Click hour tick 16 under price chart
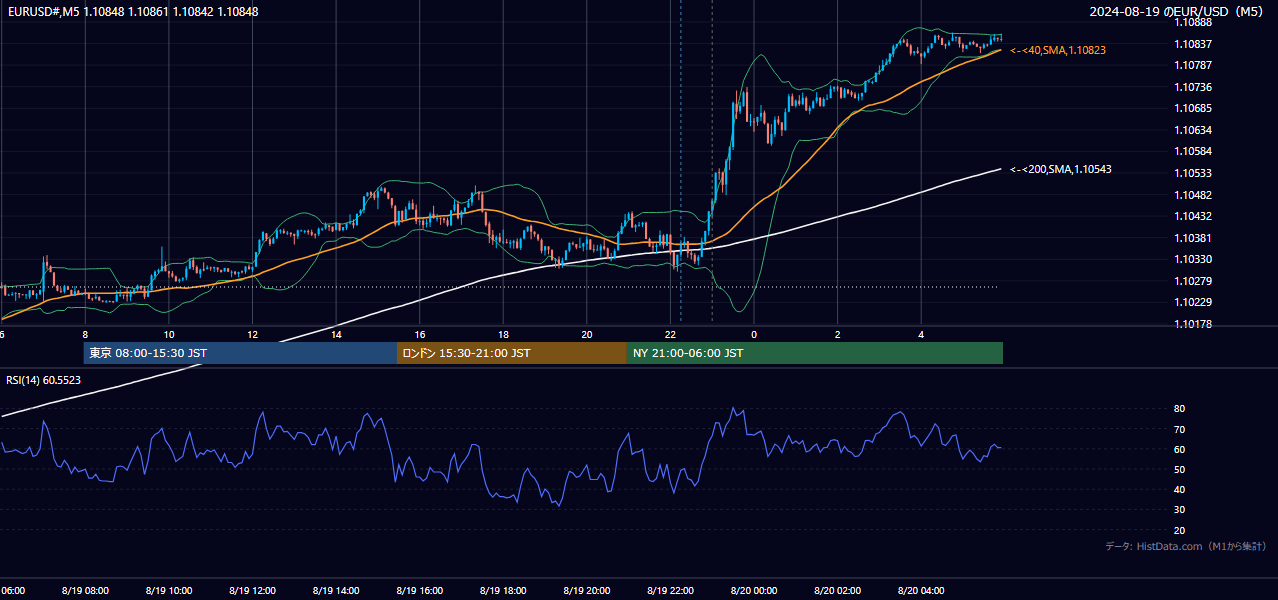1278x600 pixels. tap(420, 335)
